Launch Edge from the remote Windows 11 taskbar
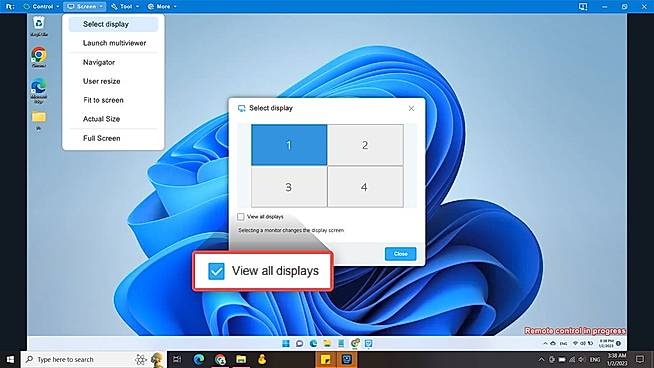Viewport: 654px width, 368px height. pos(313,343)
